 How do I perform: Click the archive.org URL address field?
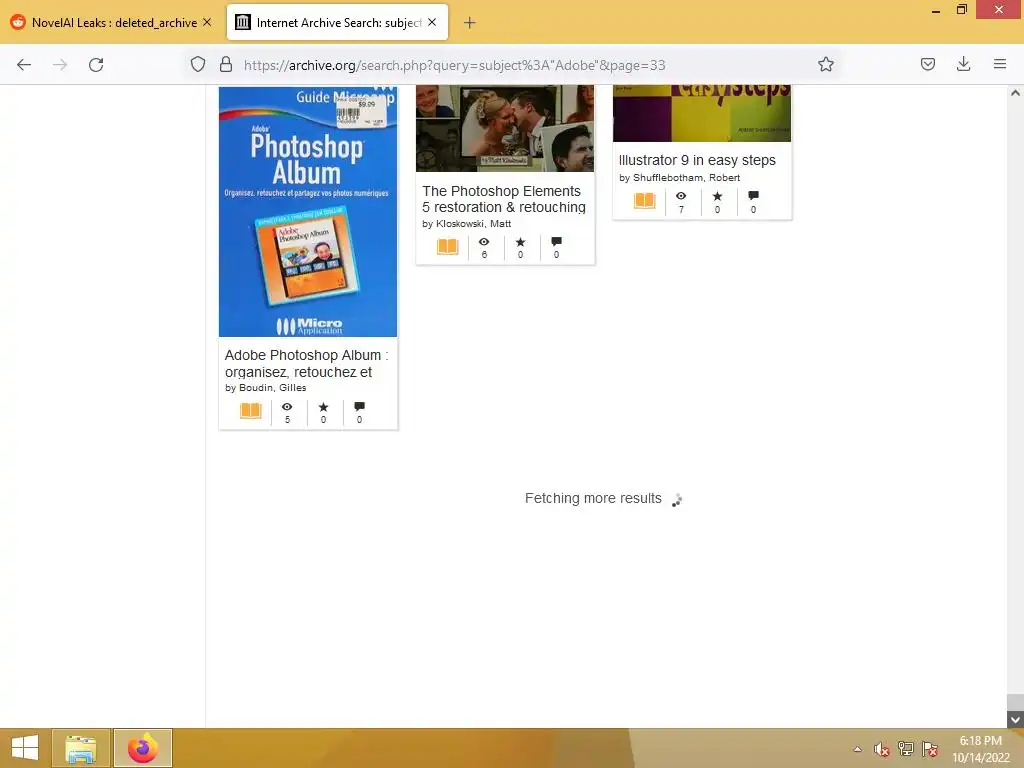click(x=455, y=65)
